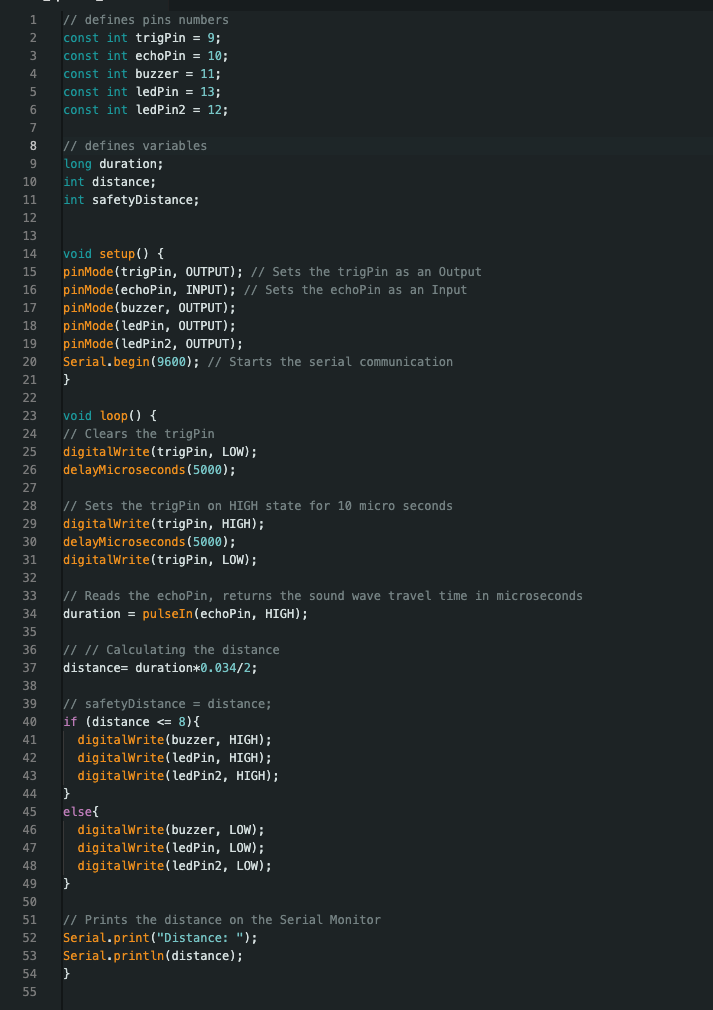Click the '// defines pins numbers' comment
Viewport: 713px width, 1010px height.
coord(146,20)
